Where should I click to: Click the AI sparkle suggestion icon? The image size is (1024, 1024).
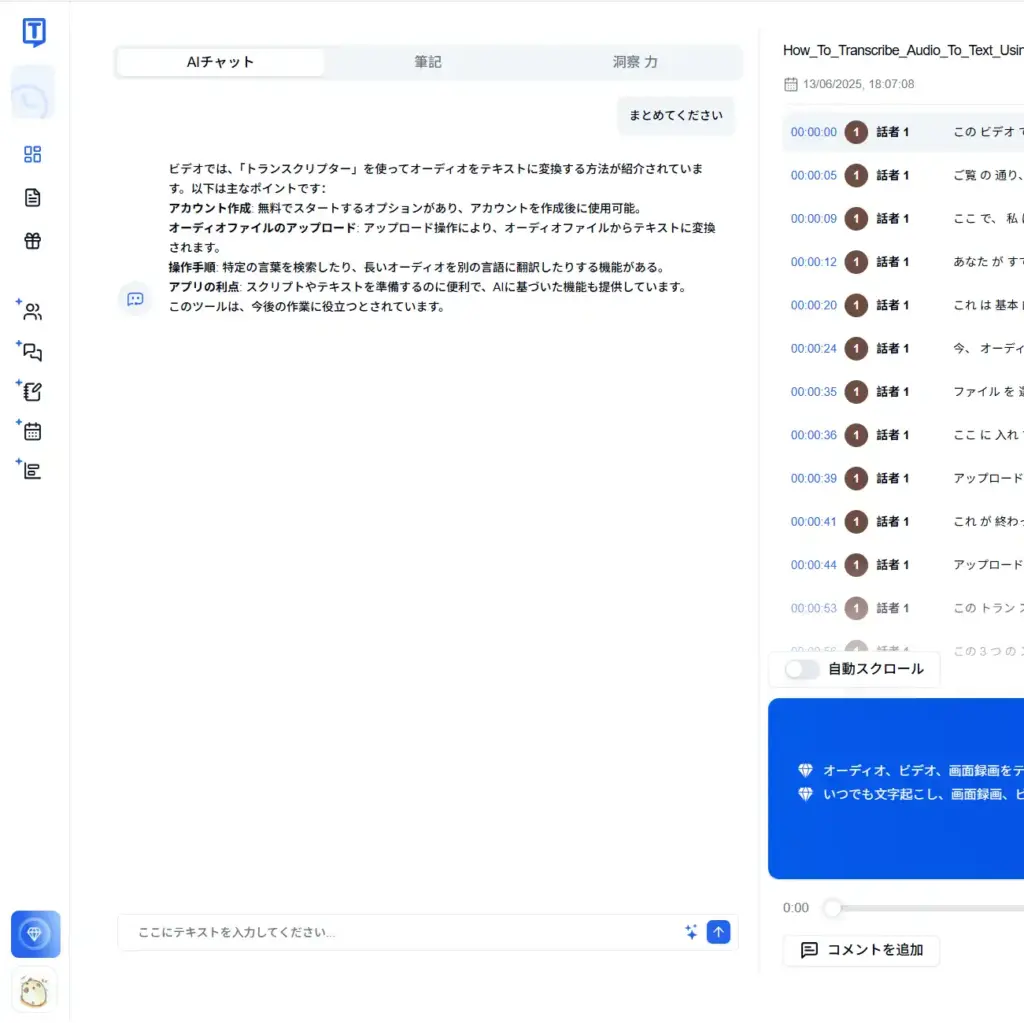click(690, 932)
